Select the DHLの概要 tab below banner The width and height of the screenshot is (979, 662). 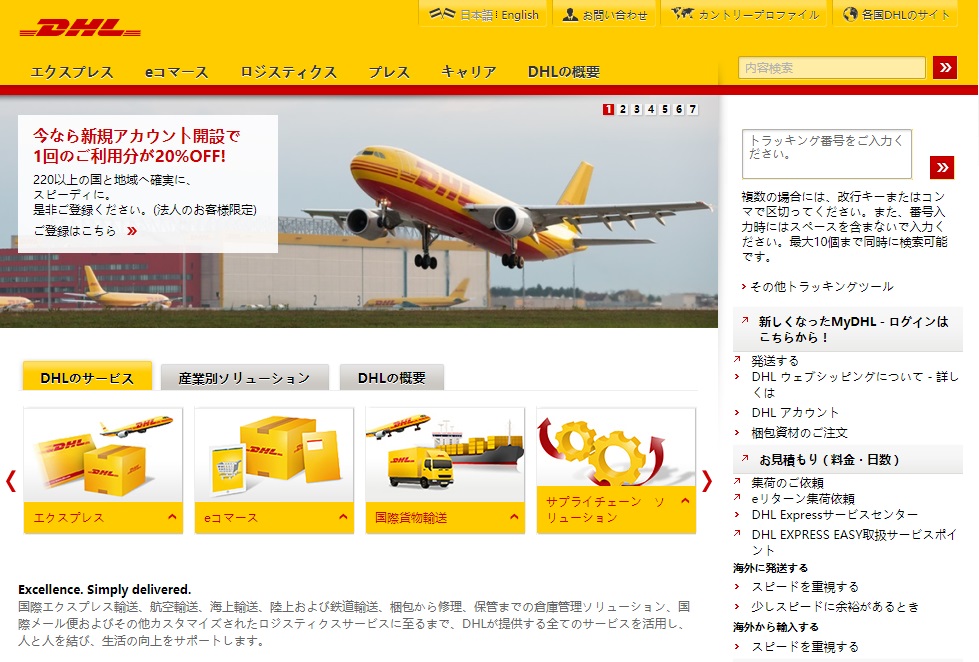click(x=391, y=377)
